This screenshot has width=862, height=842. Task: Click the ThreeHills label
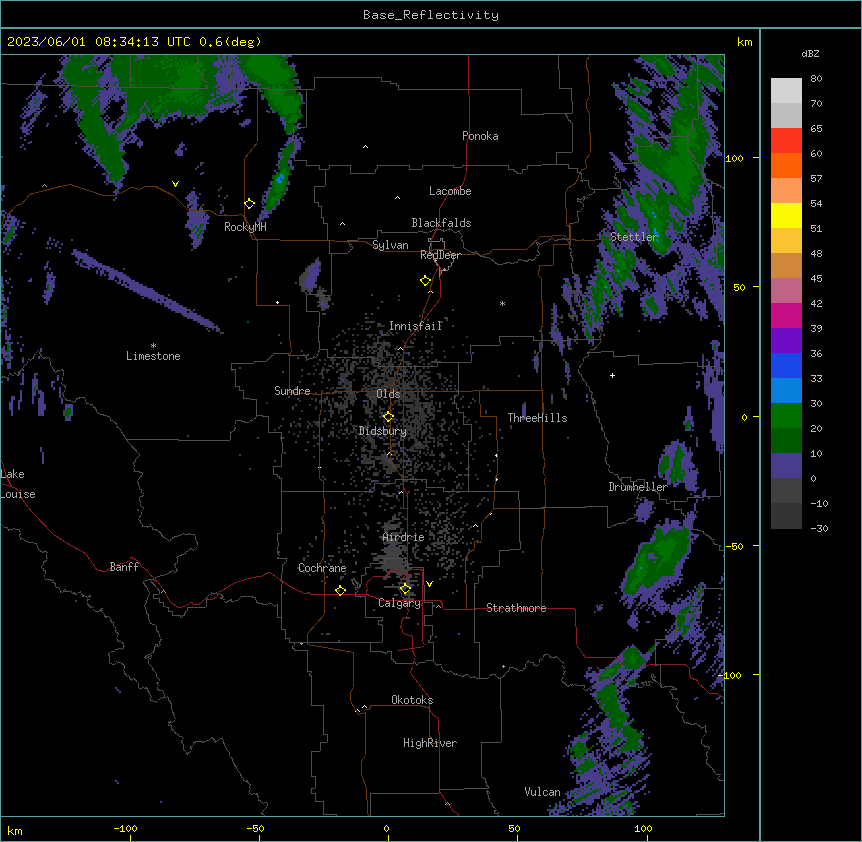click(537, 418)
